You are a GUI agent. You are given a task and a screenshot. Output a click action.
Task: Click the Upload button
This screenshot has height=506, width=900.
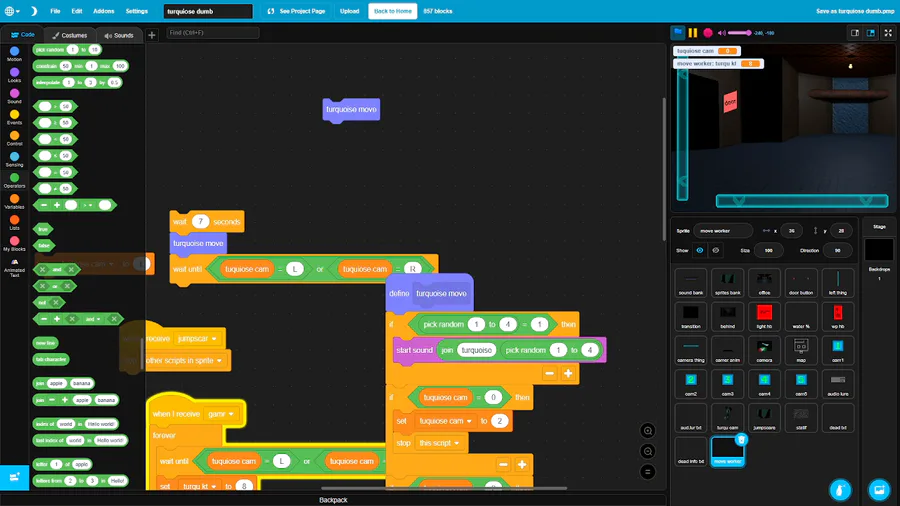[x=349, y=11]
